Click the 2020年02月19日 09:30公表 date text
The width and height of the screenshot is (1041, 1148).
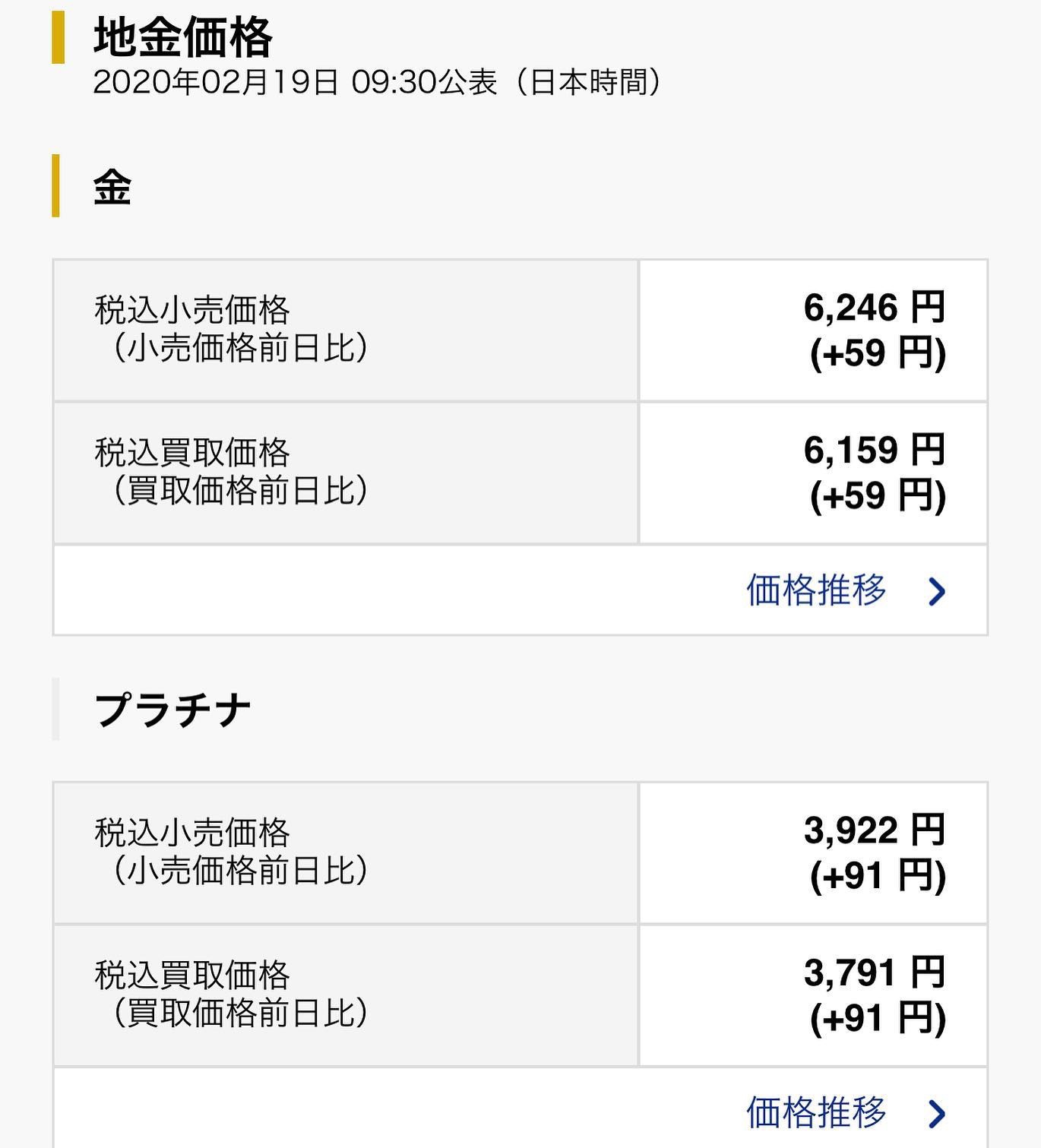(x=295, y=82)
